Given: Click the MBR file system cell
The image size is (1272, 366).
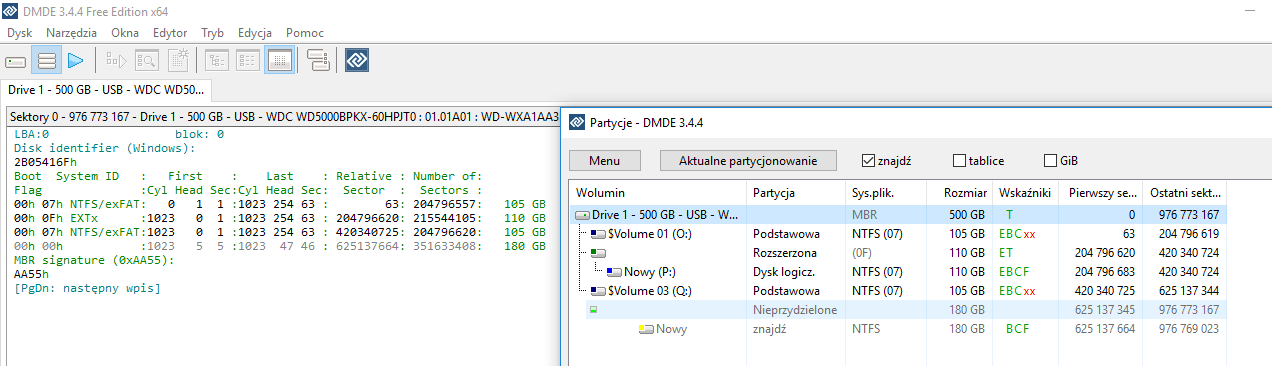Looking at the screenshot, I should click(864, 215).
